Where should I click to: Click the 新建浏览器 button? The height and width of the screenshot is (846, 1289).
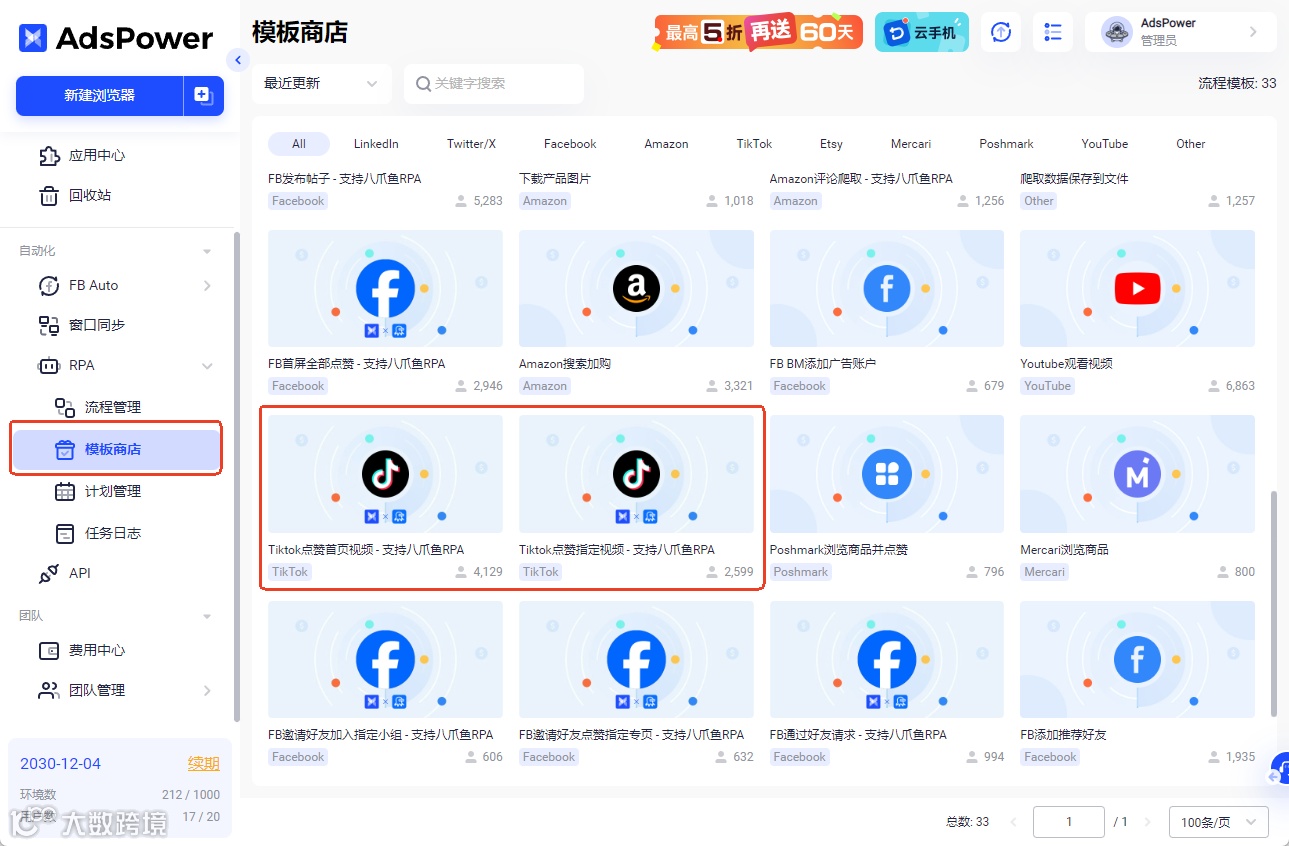[x=100, y=96]
